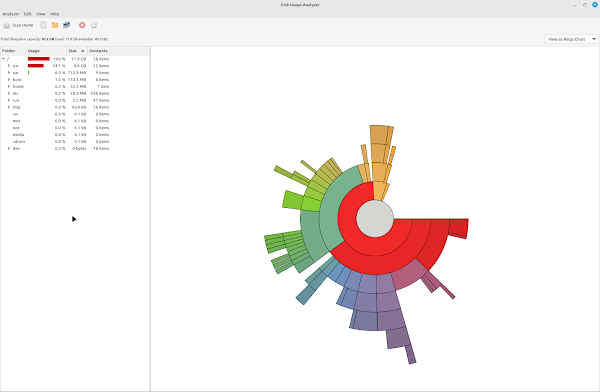
Task: Click the refresh rescan icon
Action: click(94, 25)
